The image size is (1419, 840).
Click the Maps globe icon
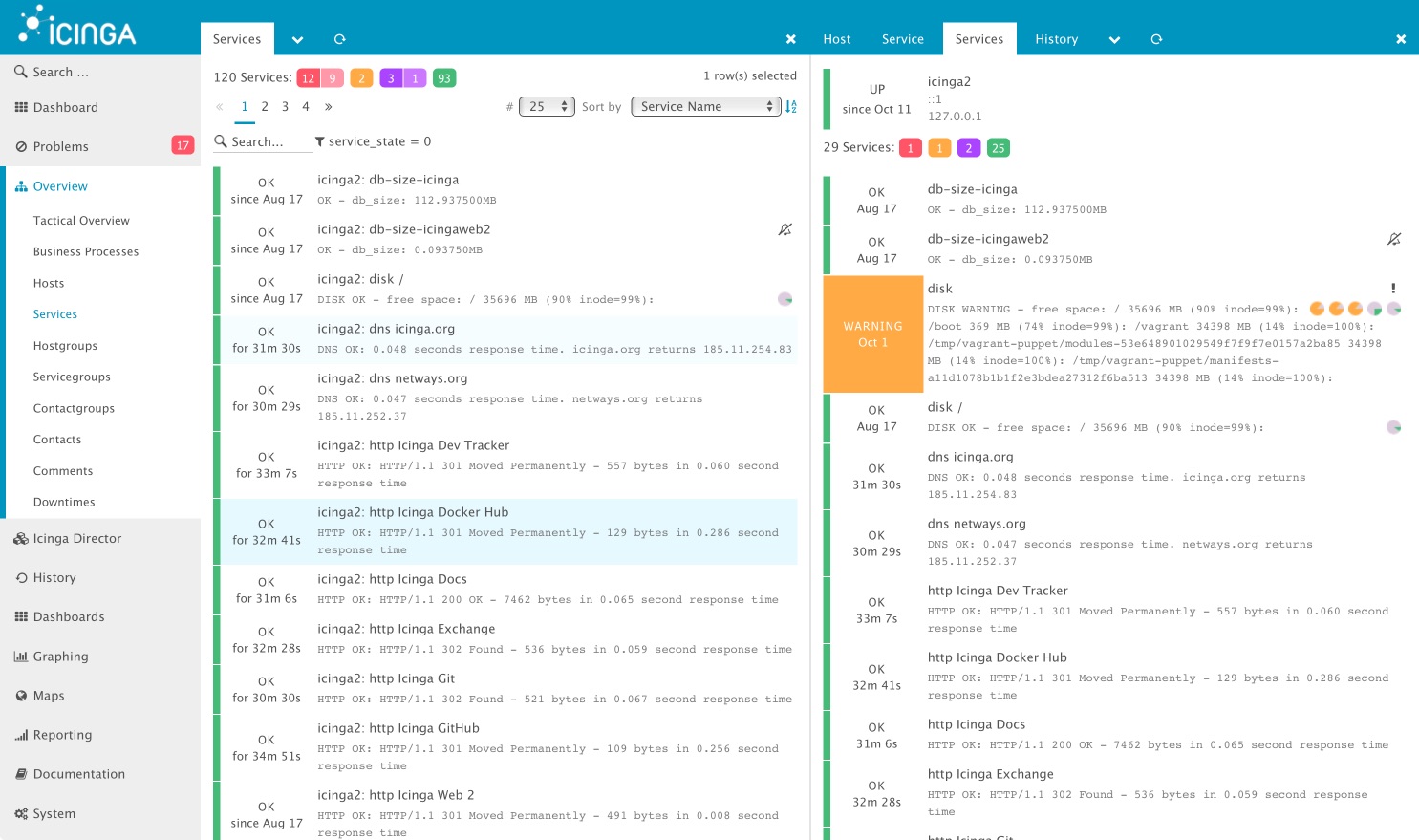[x=21, y=696]
